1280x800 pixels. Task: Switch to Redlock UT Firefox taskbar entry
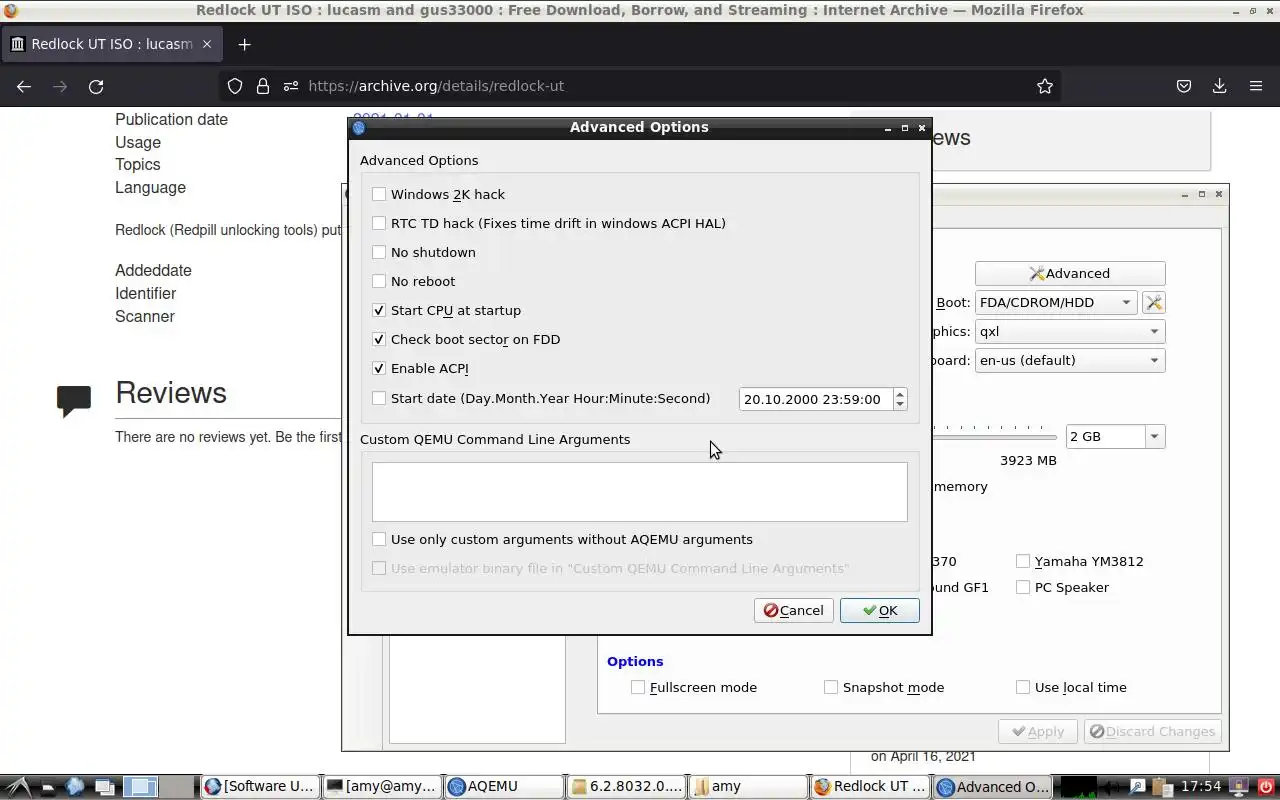[x=870, y=787]
